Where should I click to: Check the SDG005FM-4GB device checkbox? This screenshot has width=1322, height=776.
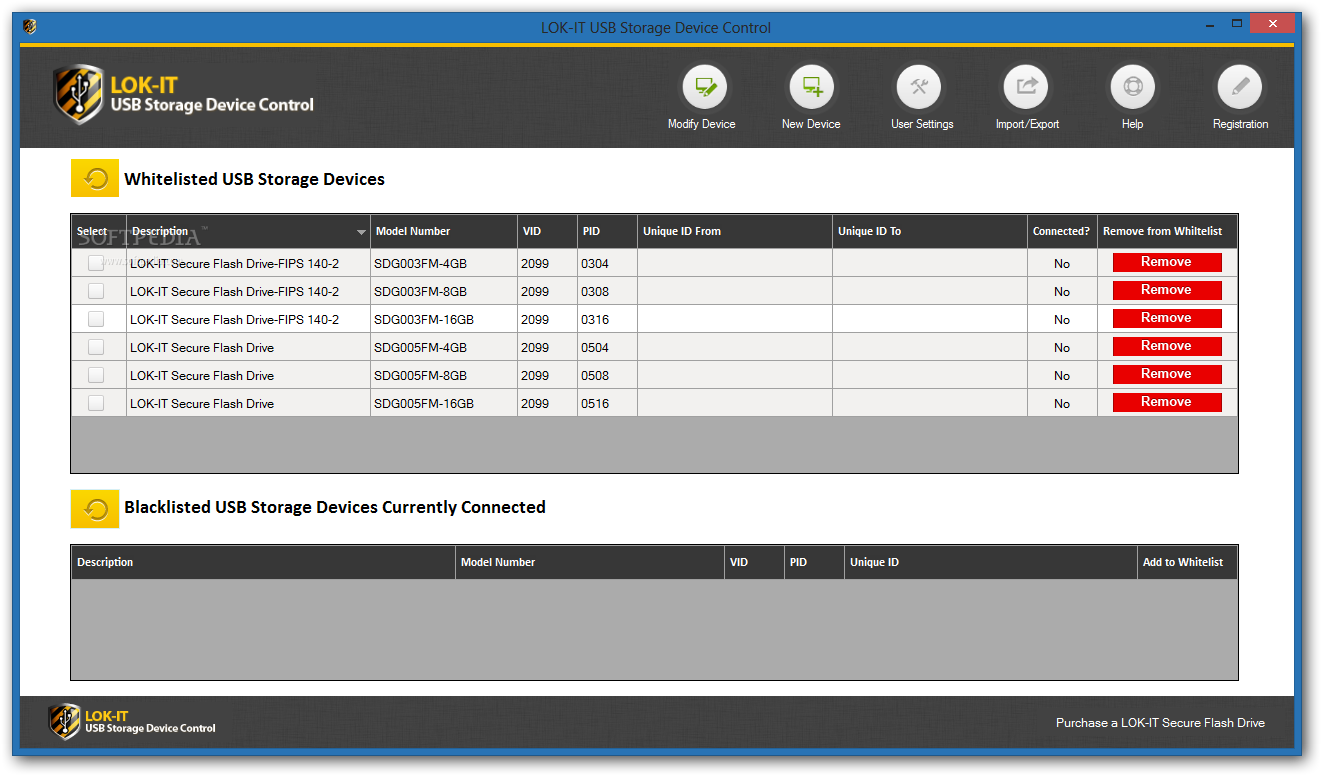[96, 347]
